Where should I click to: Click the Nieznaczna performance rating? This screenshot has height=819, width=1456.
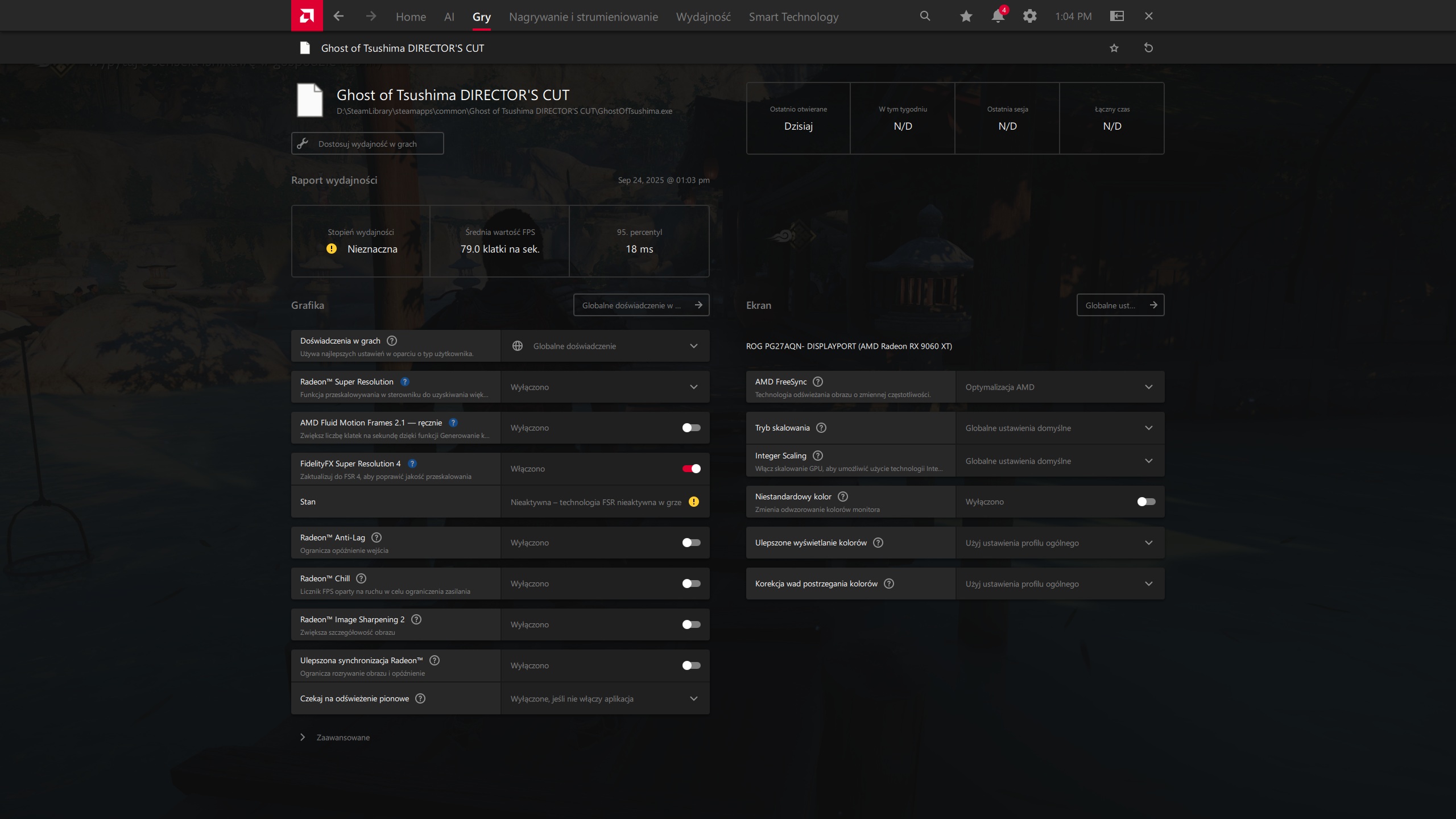click(x=372, y=249)
